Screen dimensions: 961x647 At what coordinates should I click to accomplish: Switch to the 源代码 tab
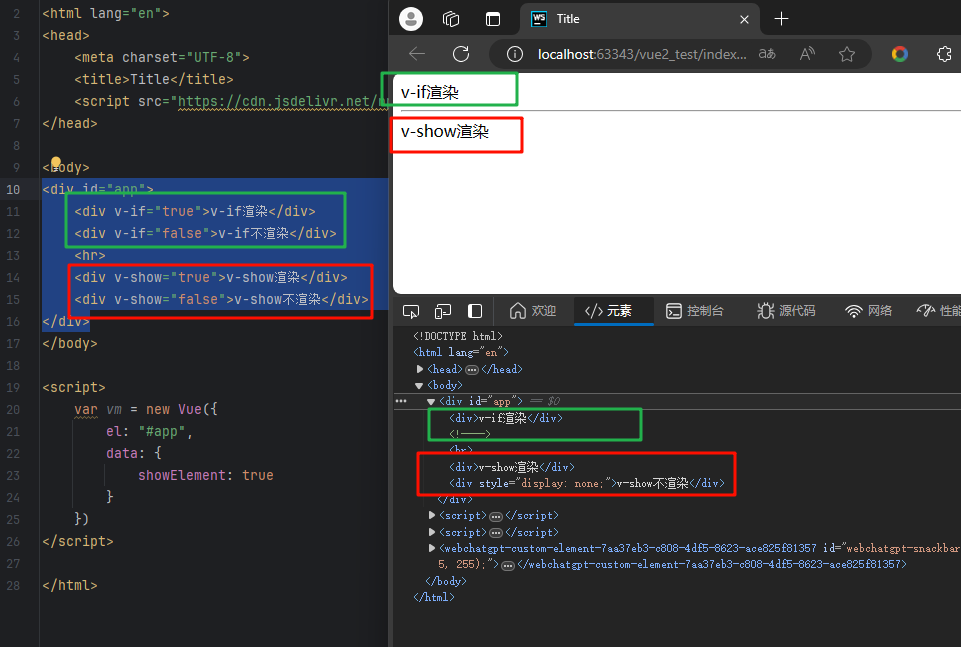[x=786, y=311]
